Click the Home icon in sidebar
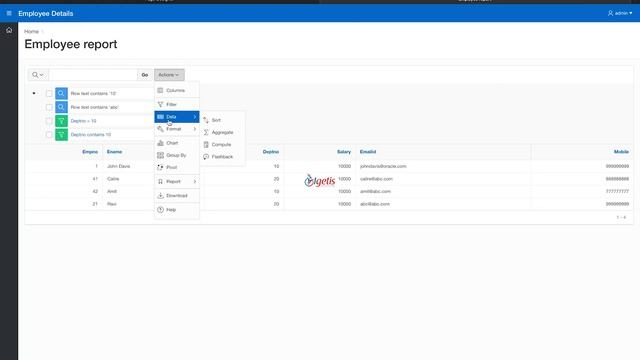Screen dimensions: 640x360 (9, 30)
